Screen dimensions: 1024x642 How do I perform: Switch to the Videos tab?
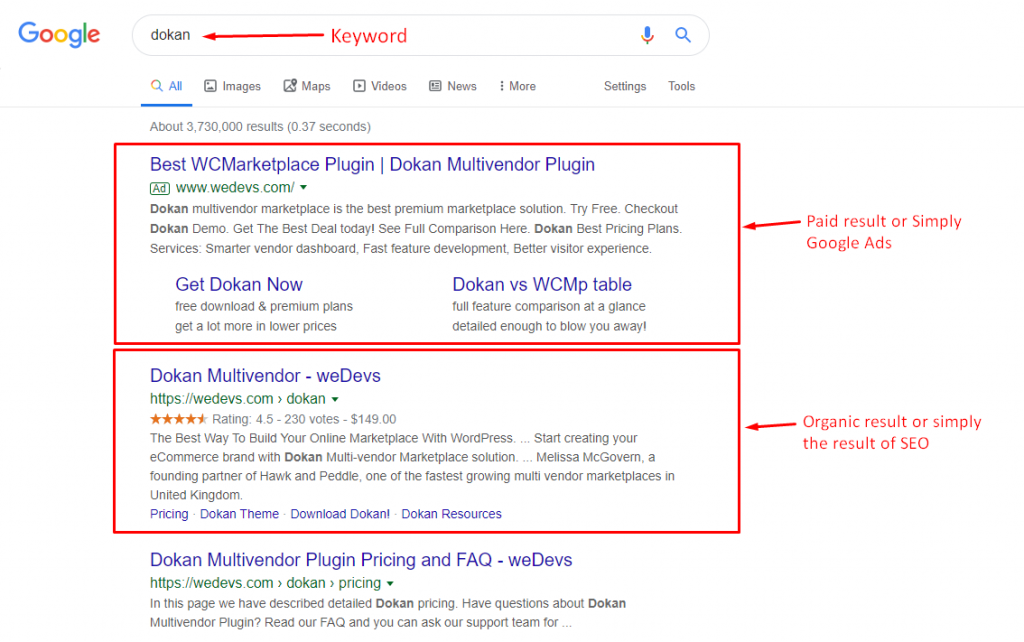(x=380, y=86)
